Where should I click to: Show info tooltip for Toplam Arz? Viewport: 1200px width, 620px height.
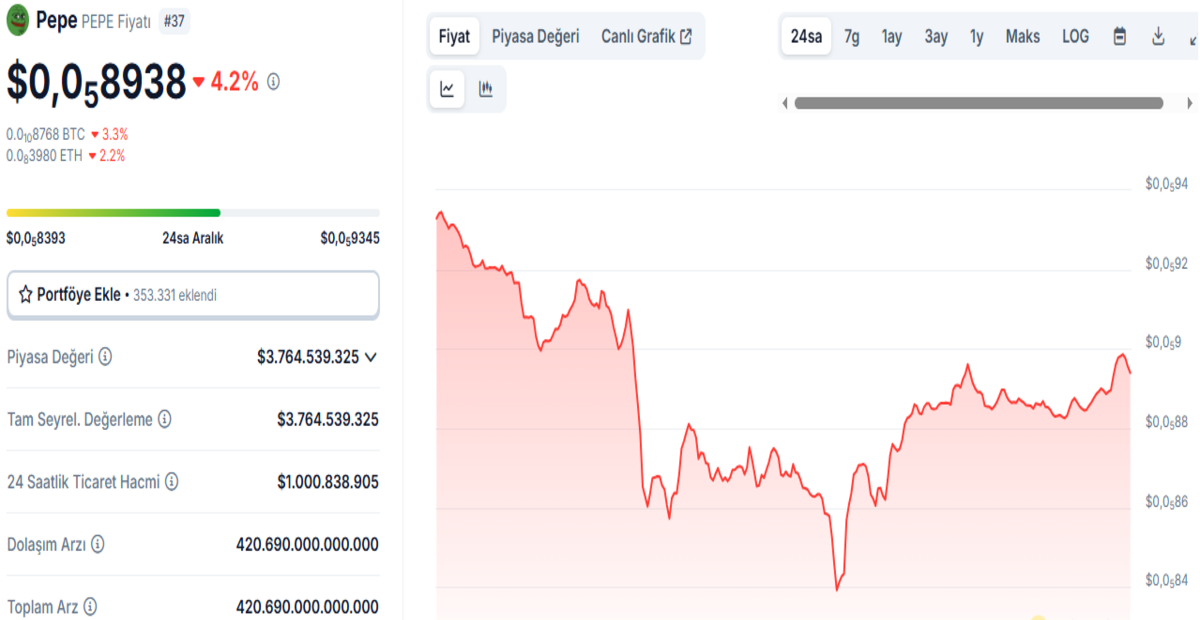click(x=91, y=607)
